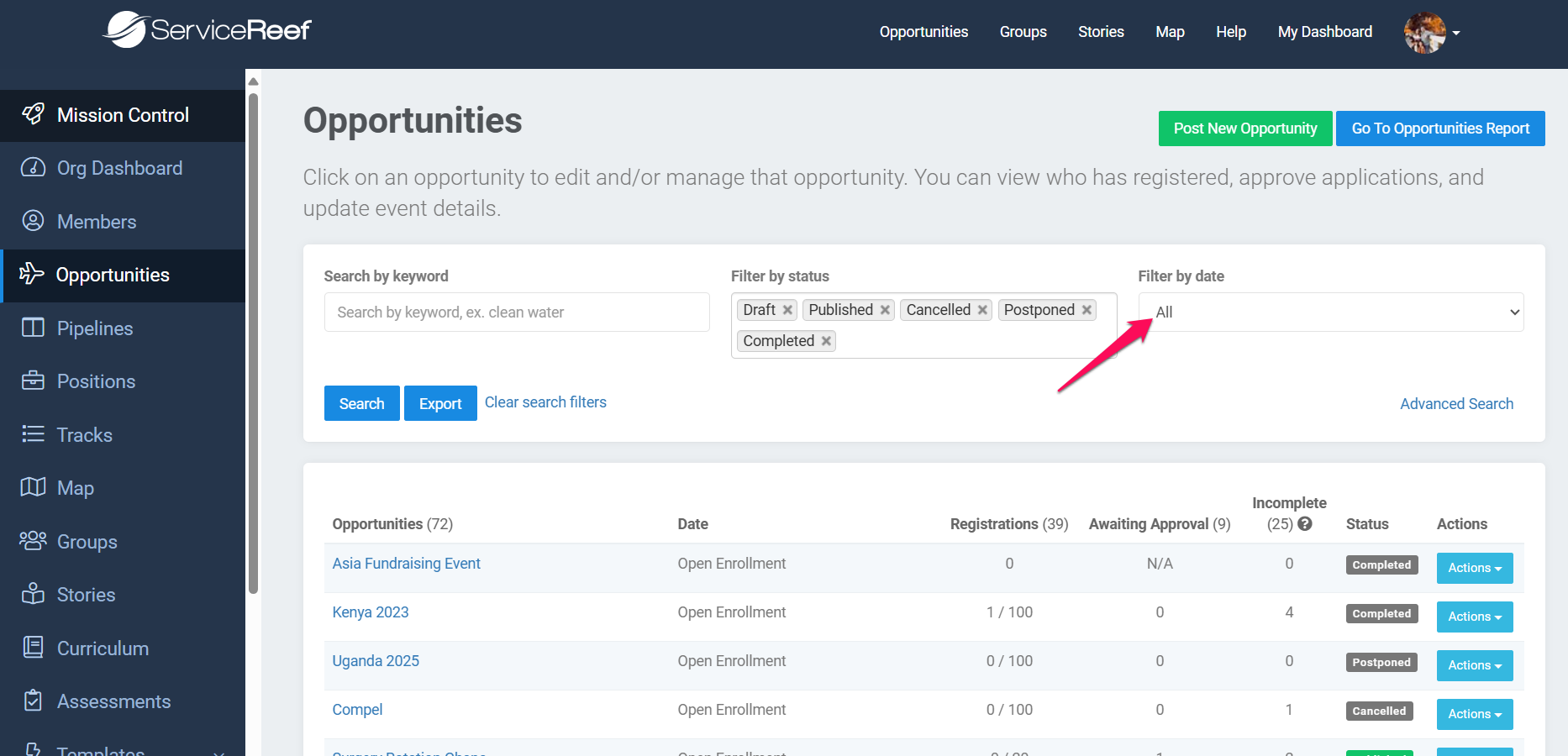Remove the Published status filter tag

click(885, 310)
